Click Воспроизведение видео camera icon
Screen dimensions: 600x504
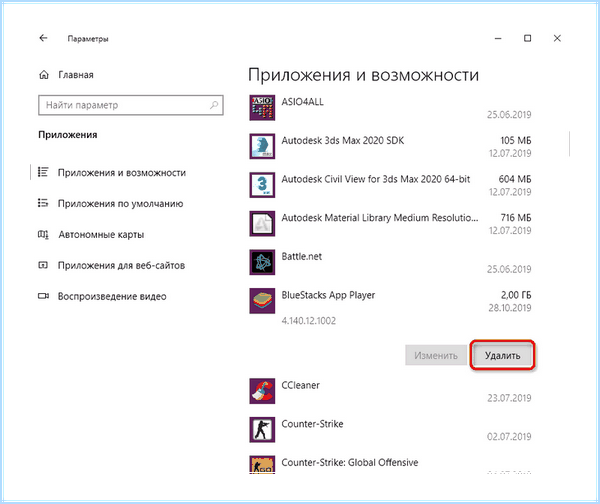pyautogui.click(x=43, y=296)
